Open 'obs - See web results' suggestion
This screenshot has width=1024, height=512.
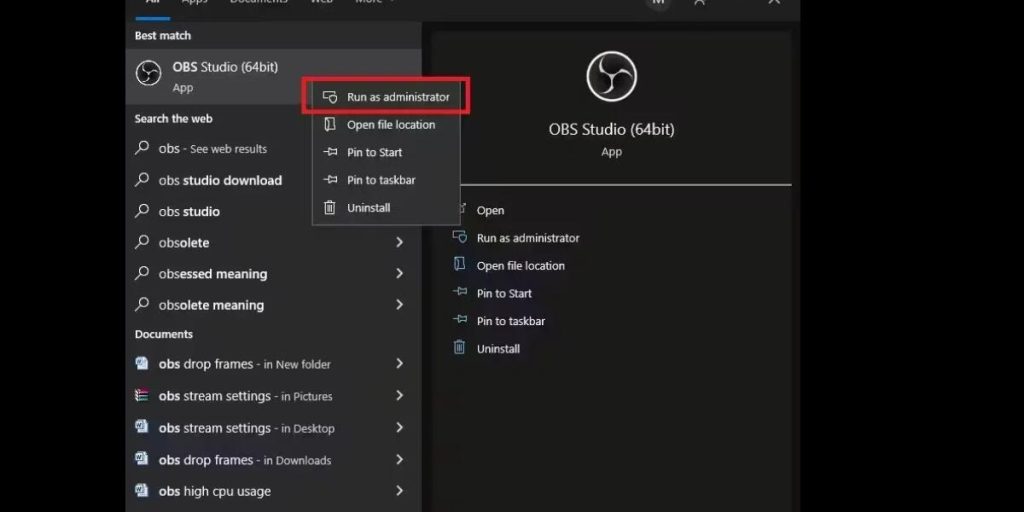coord(212,149)
